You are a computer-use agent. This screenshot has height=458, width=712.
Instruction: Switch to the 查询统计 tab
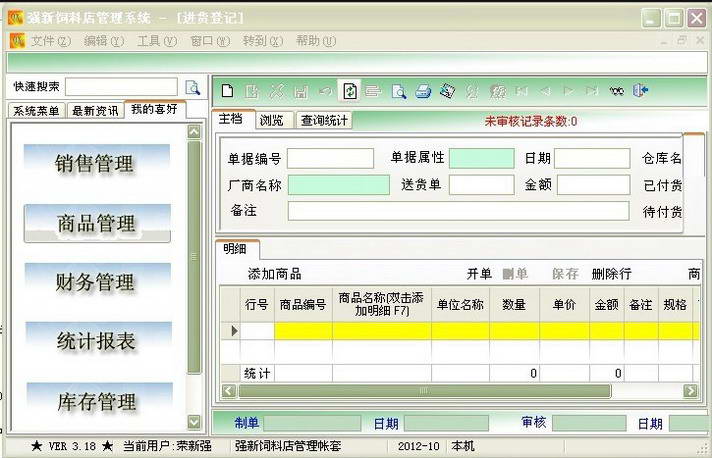[x=324, y=121]
